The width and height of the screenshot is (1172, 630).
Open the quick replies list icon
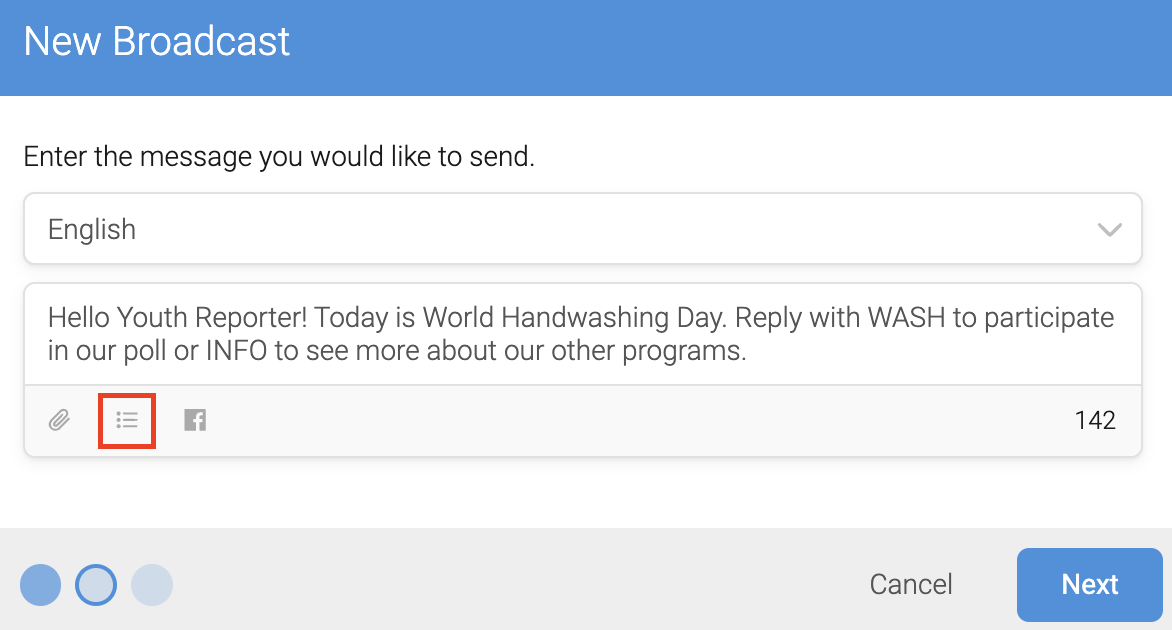click(127, 421)
